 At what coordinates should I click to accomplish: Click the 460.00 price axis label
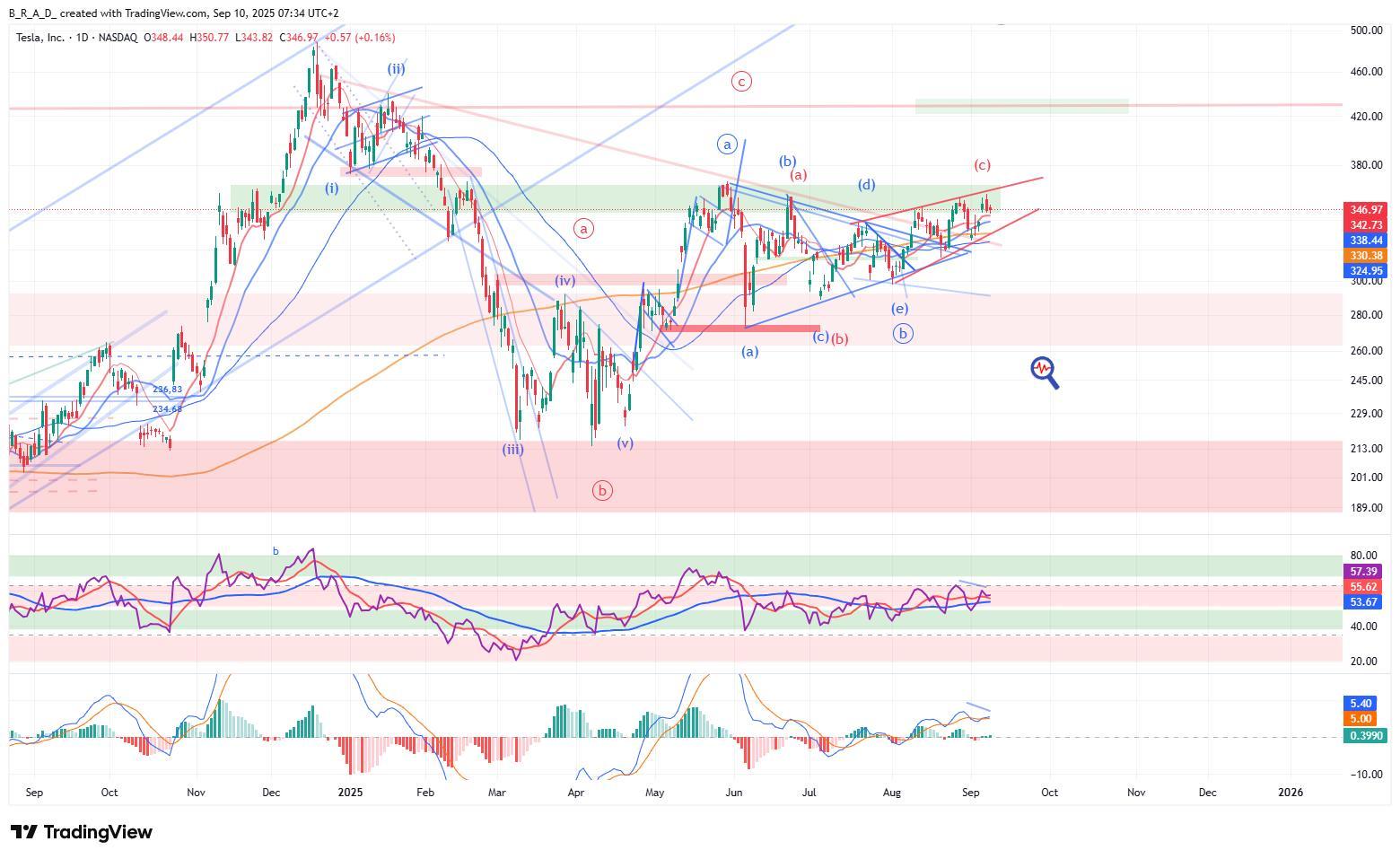pos(1365,72)
